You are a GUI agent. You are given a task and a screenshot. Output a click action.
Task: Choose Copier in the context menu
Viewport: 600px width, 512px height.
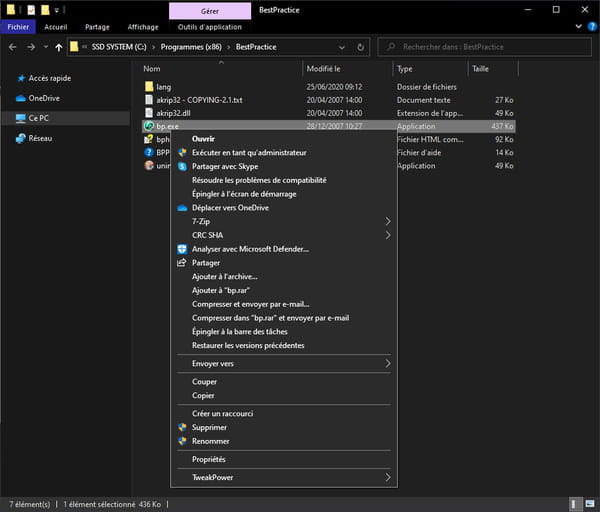(284, 396)
